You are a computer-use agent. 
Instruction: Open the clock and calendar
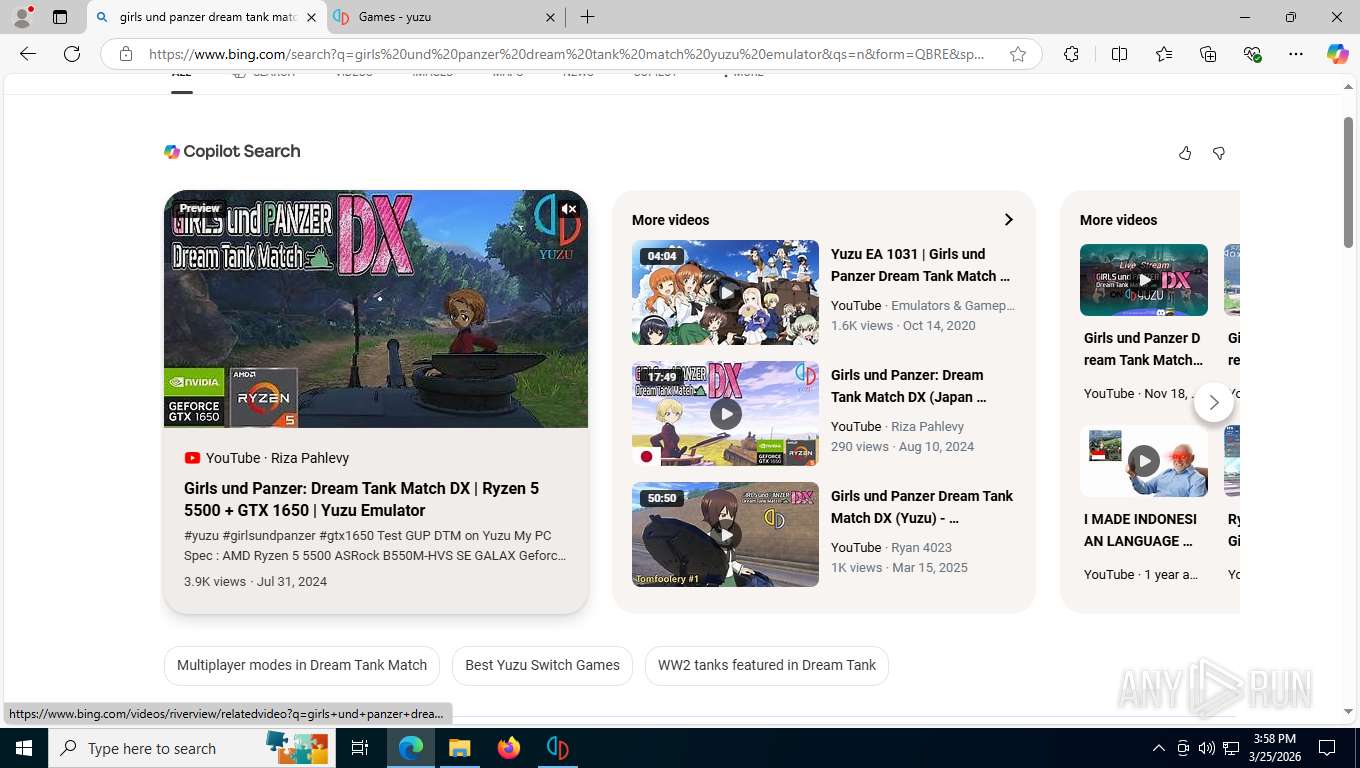click(1275, 748)
